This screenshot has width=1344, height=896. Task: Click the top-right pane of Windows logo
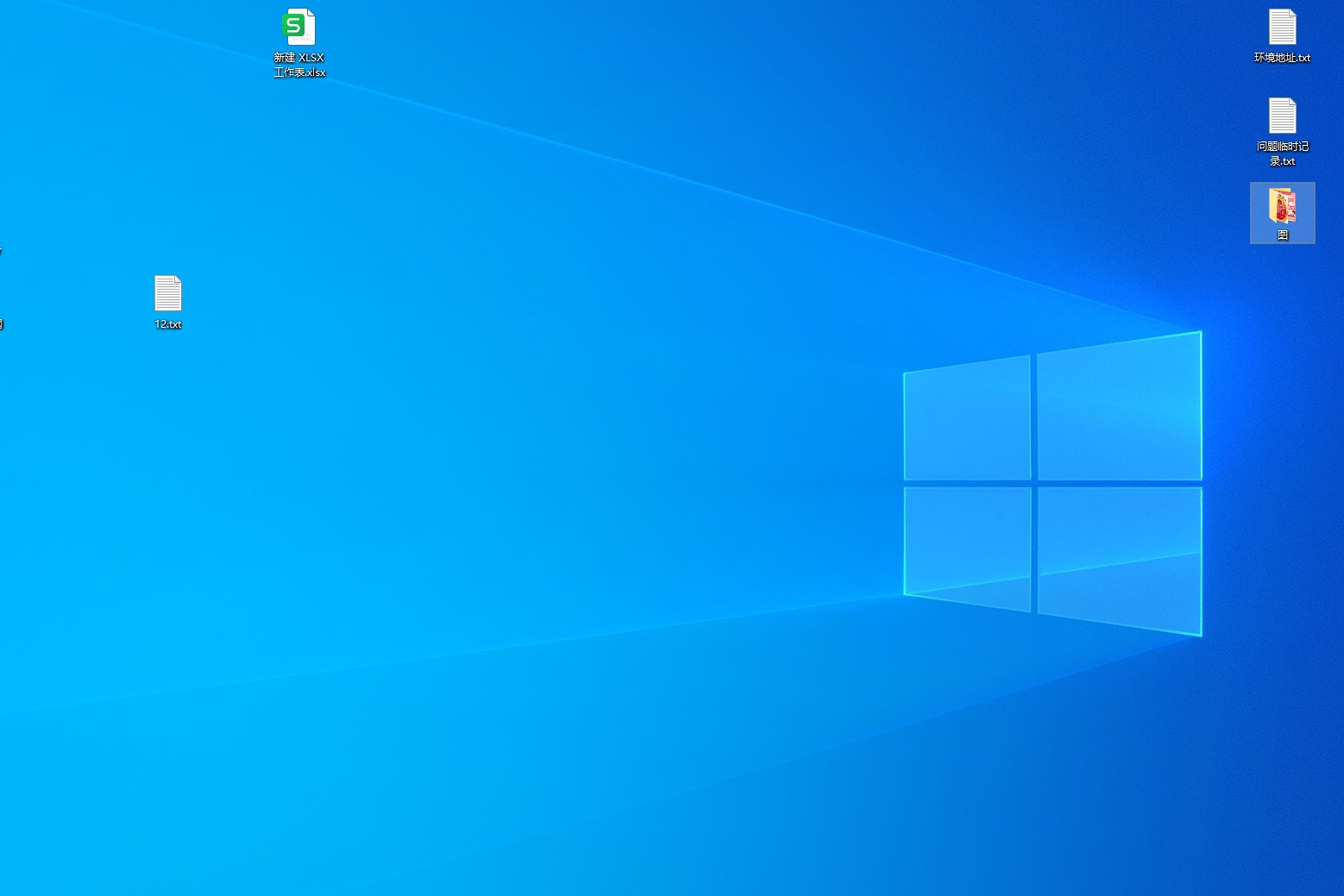tap(1119, 409)
